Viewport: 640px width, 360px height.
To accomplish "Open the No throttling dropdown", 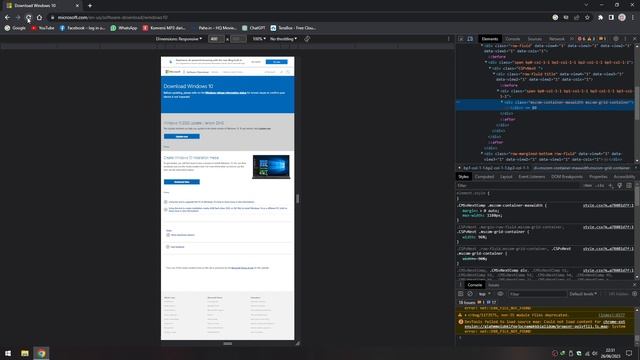I will (283, 39).
